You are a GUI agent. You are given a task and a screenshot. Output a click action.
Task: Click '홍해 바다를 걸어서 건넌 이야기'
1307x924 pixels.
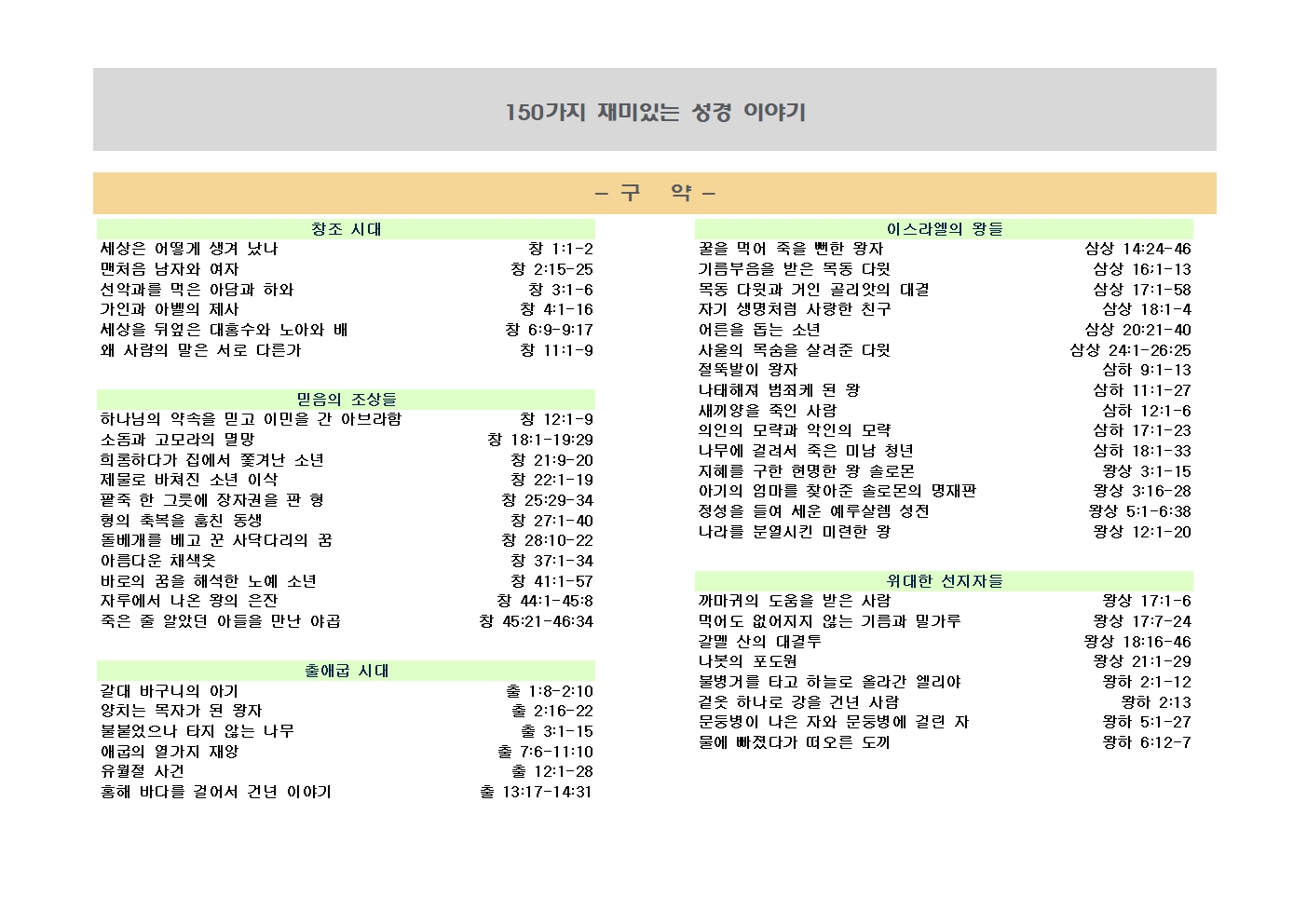[x=216, y=792]
